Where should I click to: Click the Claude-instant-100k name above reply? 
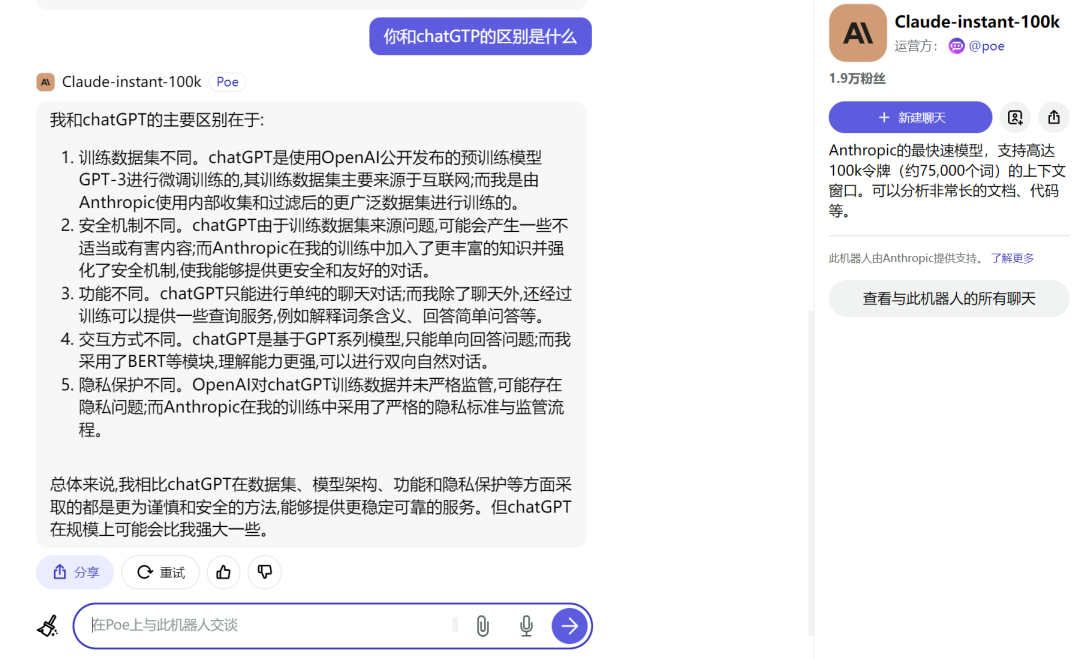click(132, 82)
